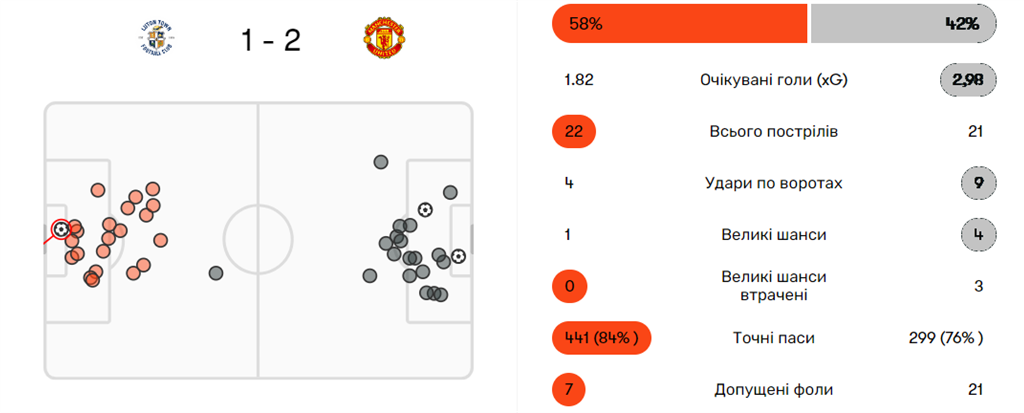Screen dimensions: 1024x413
Task: Click the orange 22 total shots badge
Action: click(x=574, y=132)
